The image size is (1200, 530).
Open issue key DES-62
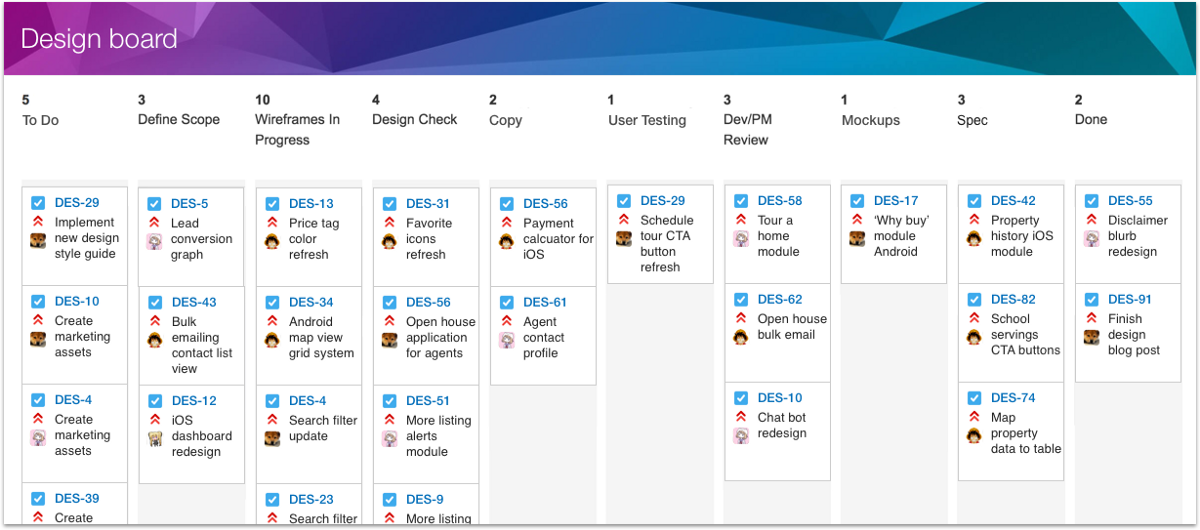780,299
